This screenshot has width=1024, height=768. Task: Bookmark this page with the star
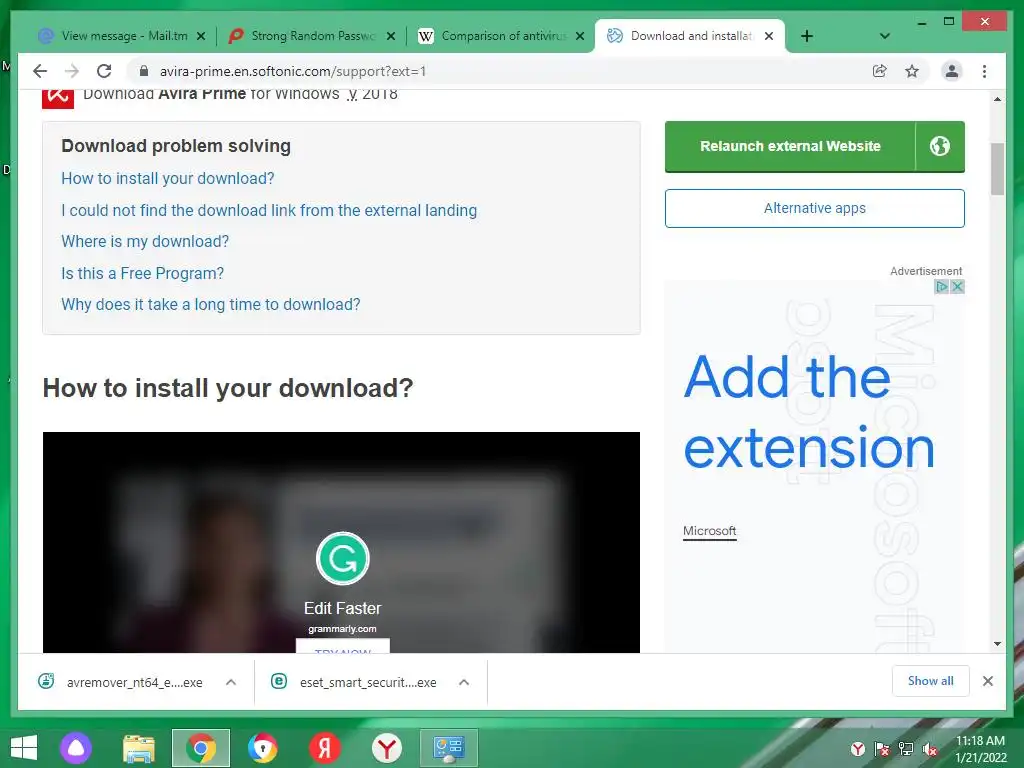coord(912,71)
